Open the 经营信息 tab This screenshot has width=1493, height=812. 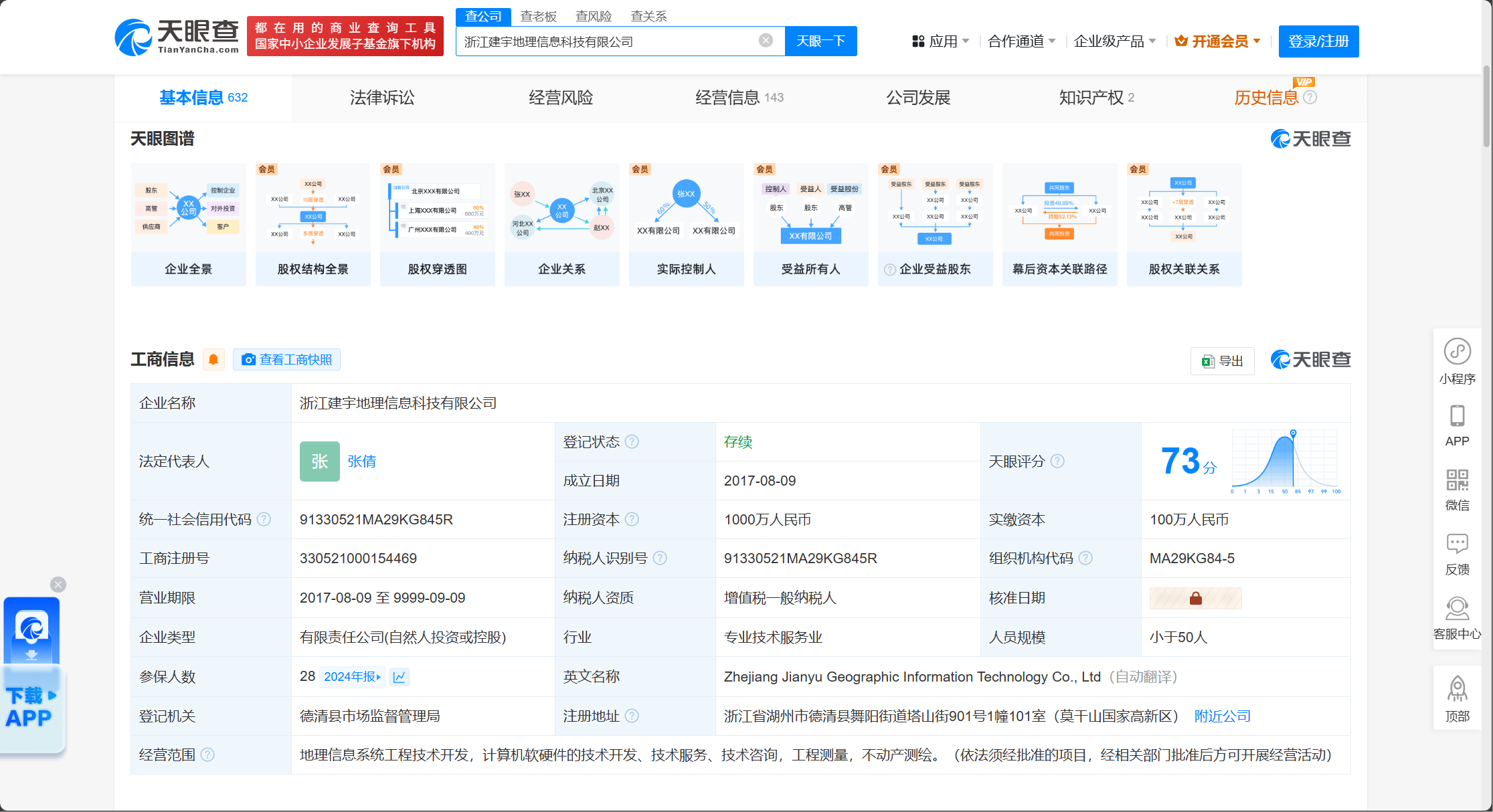[739, 98]
